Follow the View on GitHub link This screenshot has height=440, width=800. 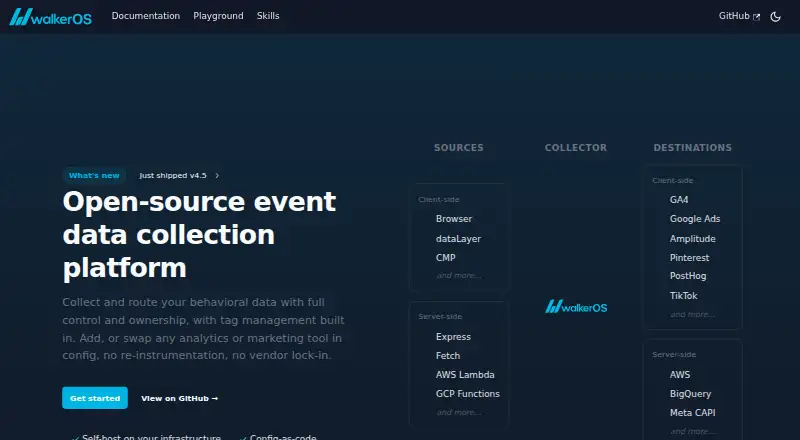(x=180, y=398)
